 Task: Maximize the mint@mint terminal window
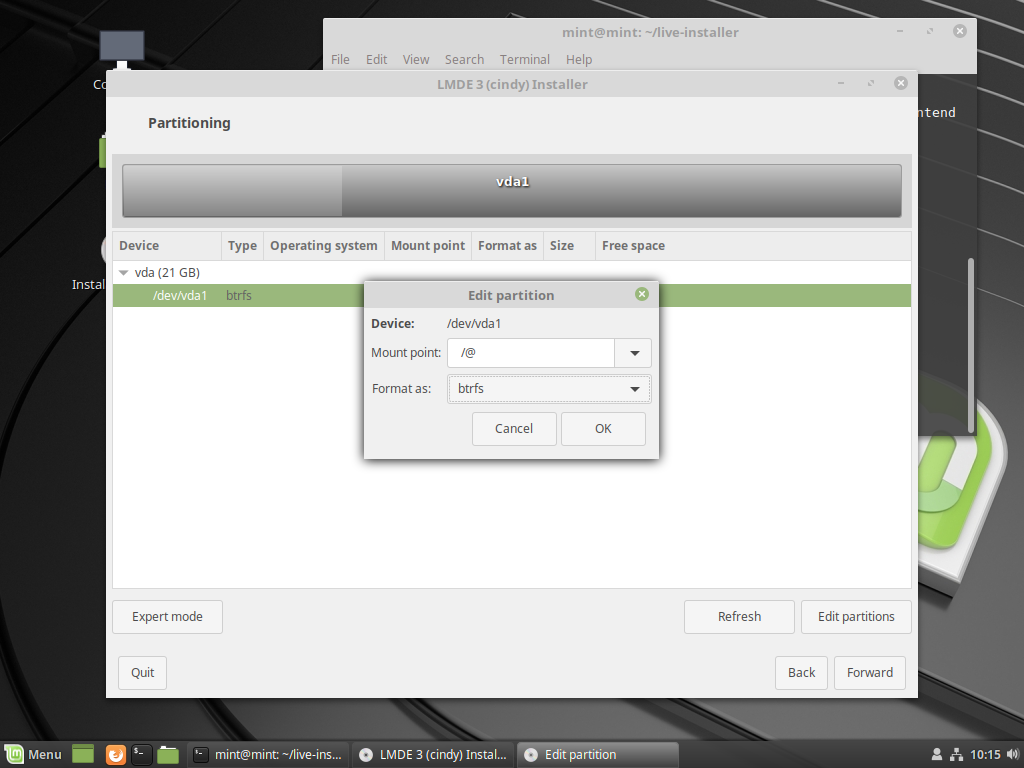[929, 31]
